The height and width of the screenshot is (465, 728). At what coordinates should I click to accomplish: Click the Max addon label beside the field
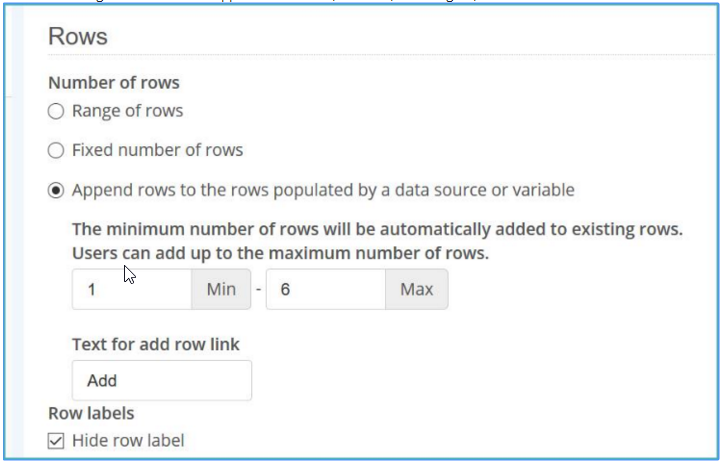pos(416,289)
